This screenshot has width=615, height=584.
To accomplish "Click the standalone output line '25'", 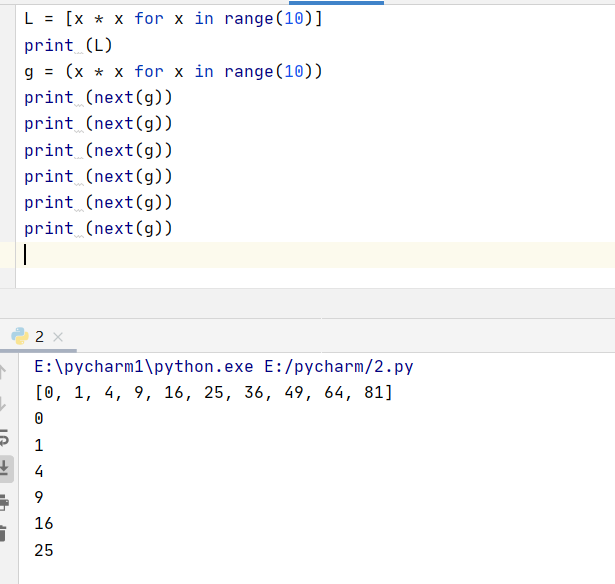I will (44, 550).
